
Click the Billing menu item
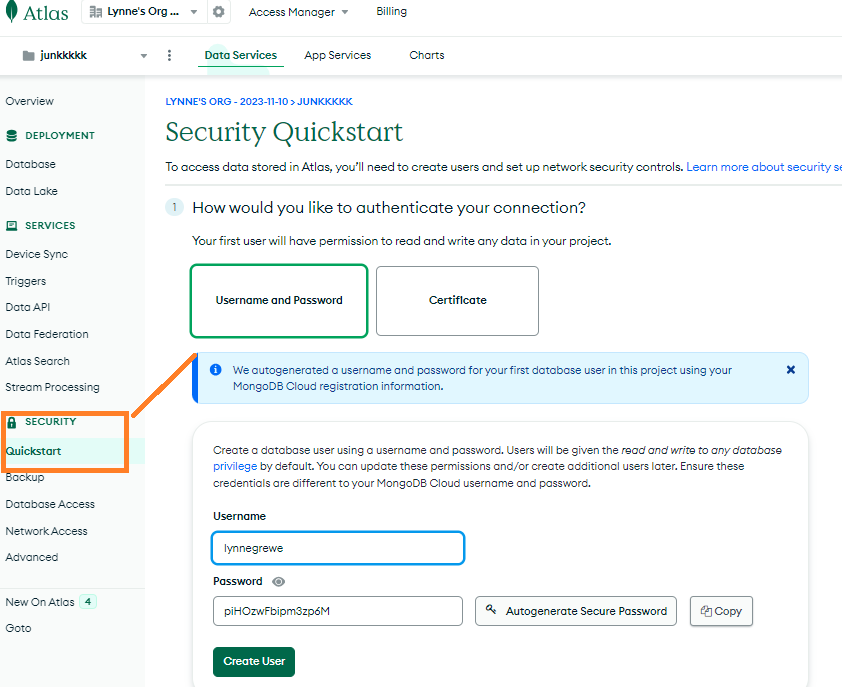(x=391, y=12)
